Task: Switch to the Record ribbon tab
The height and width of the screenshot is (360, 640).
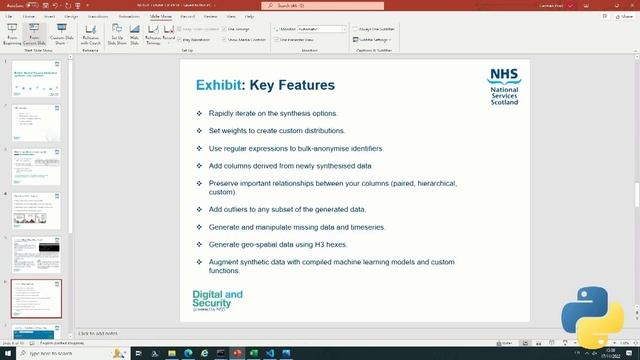Action: [188, 16]
